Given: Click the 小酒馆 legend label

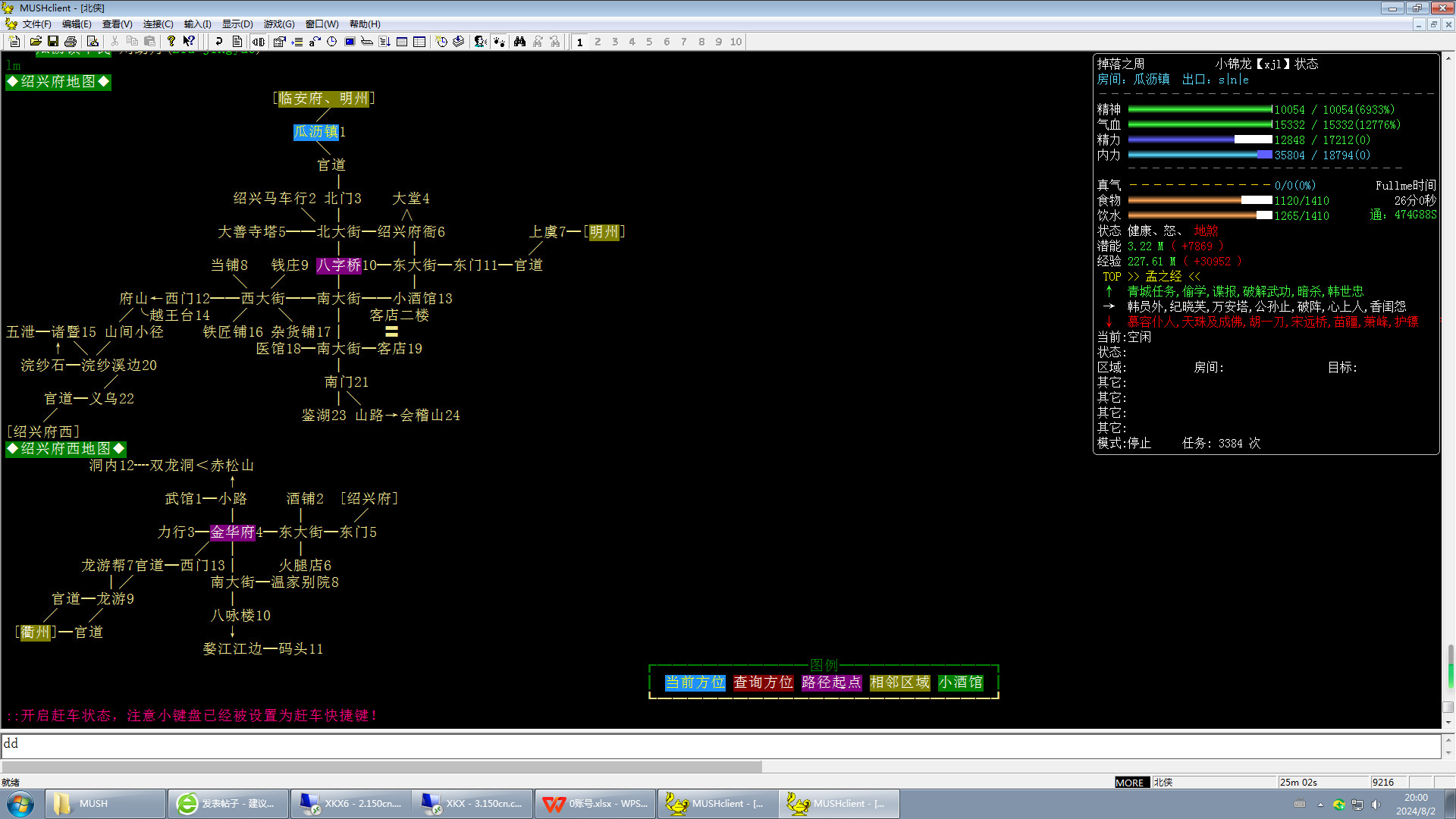Looking at the screenshot, I should [x=961, y=682].
